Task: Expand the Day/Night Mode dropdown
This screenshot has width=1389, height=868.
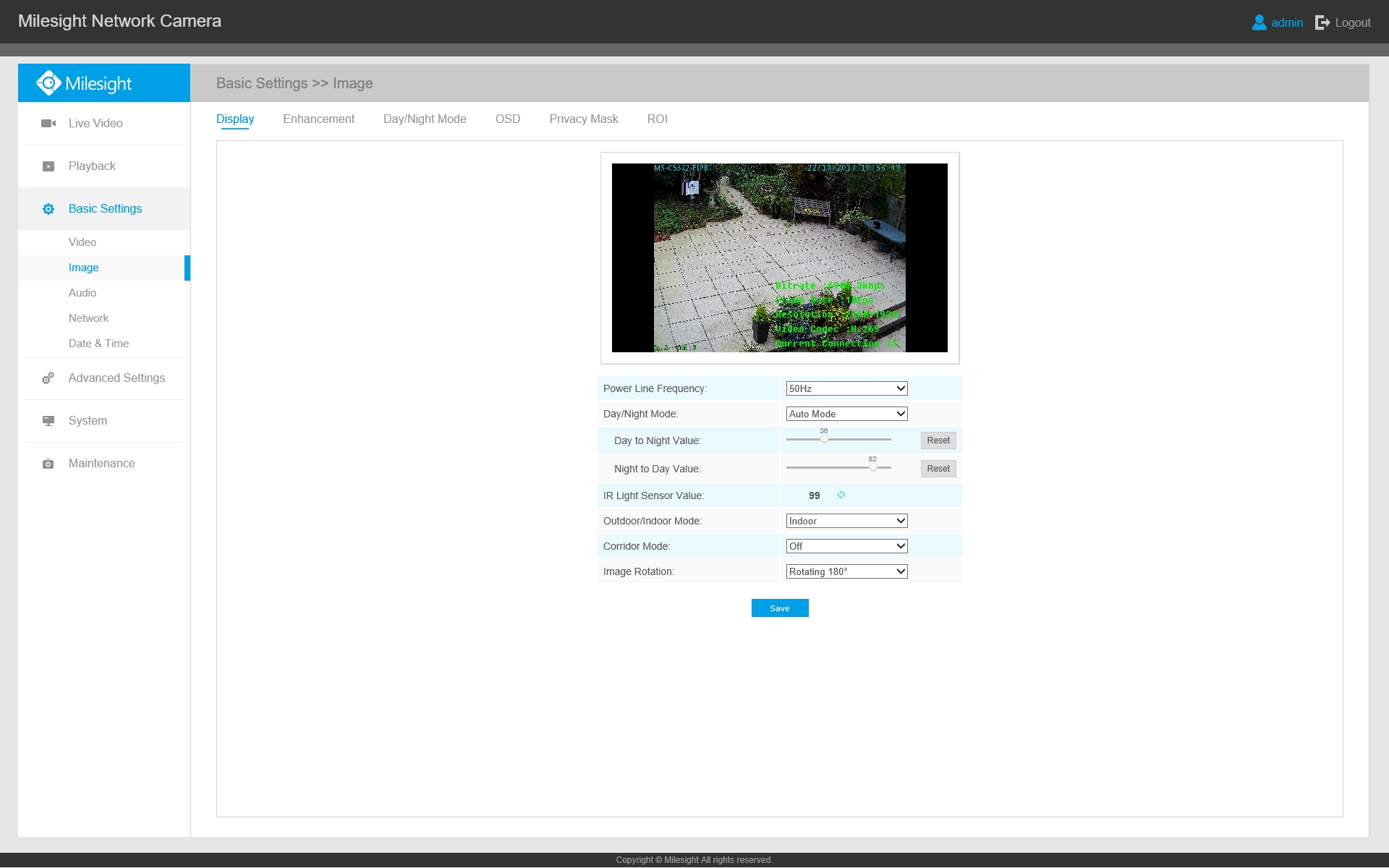Action: tap(846, 414)
